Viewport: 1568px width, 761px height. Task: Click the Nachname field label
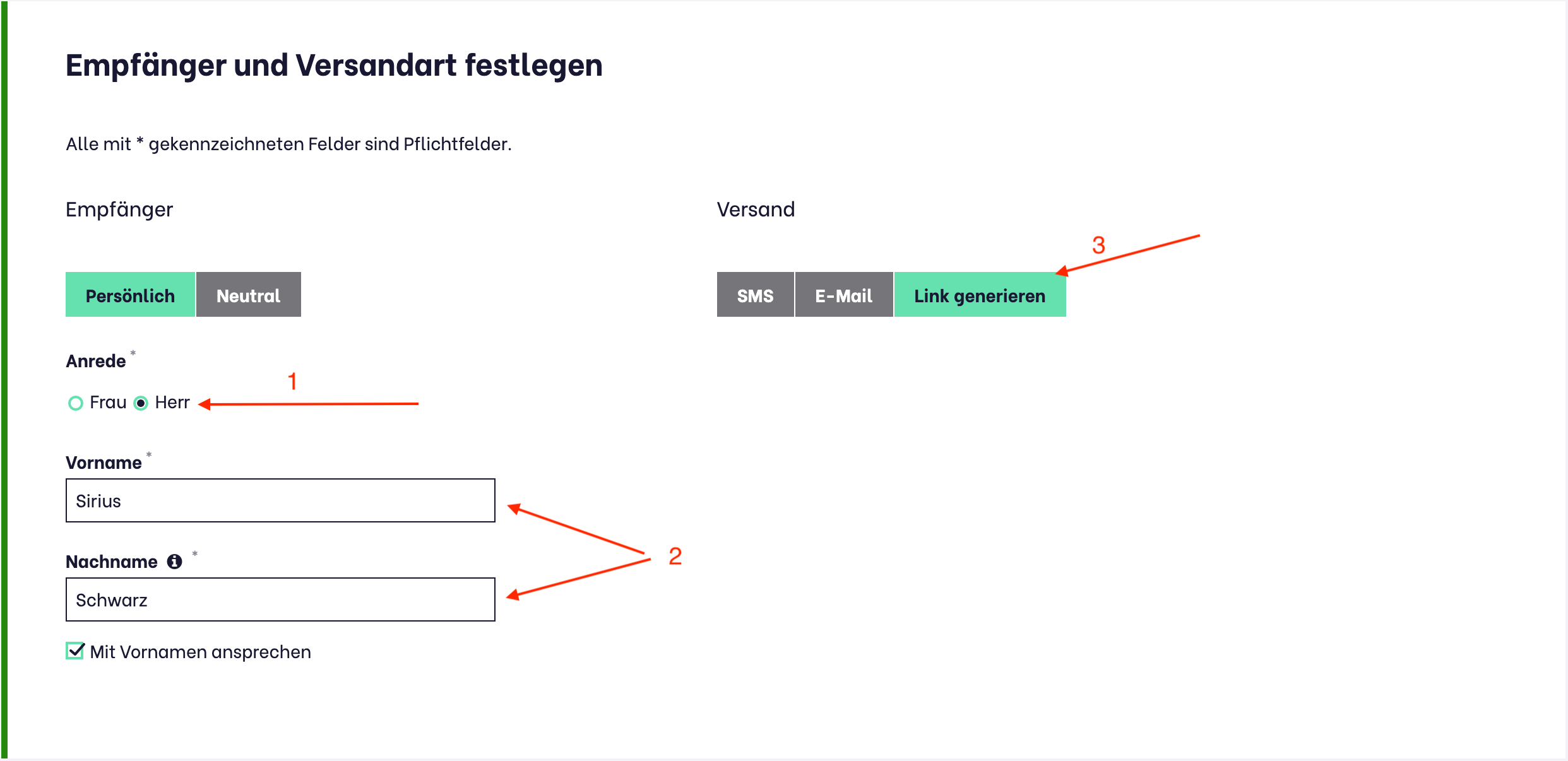tap(112, 562)
